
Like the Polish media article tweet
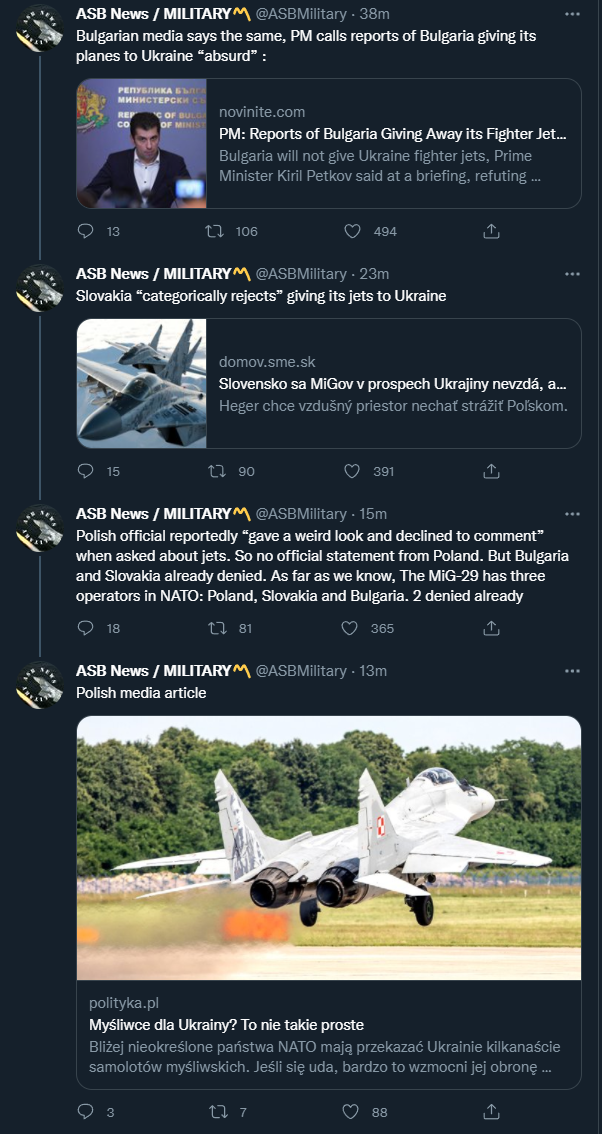(352, 1111)
